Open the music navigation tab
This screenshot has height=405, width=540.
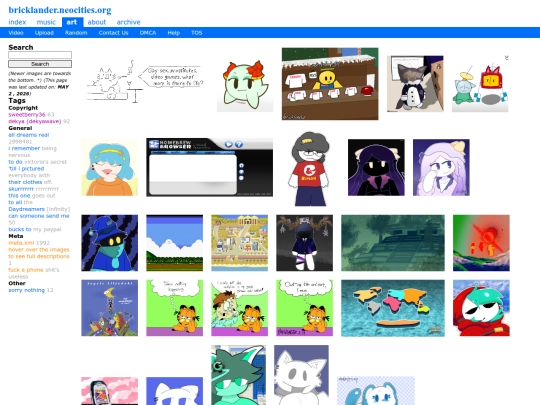(46, 22)
